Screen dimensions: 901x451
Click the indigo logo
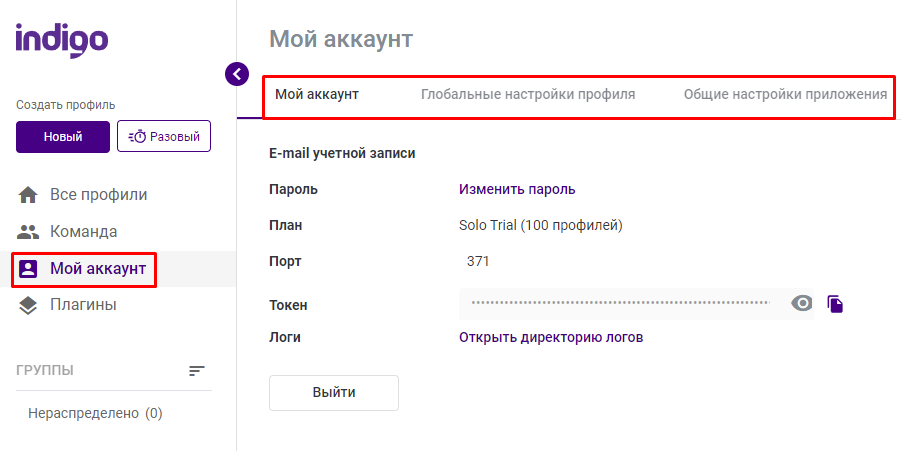click(x=62, y=40)
